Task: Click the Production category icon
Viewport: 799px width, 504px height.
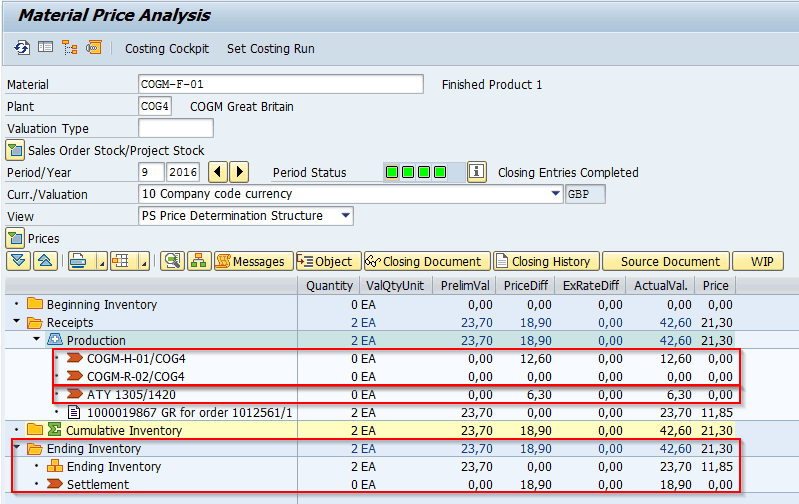Action: (55, 339)
